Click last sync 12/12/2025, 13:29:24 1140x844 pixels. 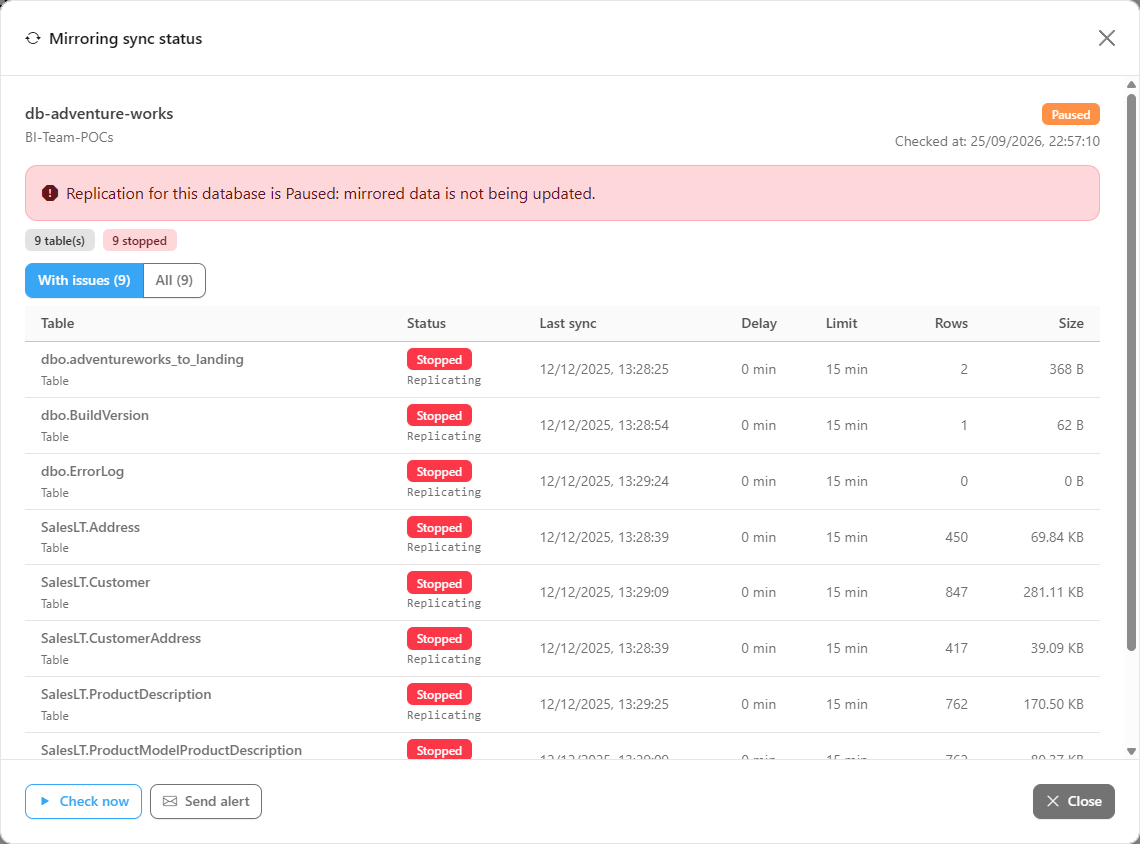click(603, 481)
